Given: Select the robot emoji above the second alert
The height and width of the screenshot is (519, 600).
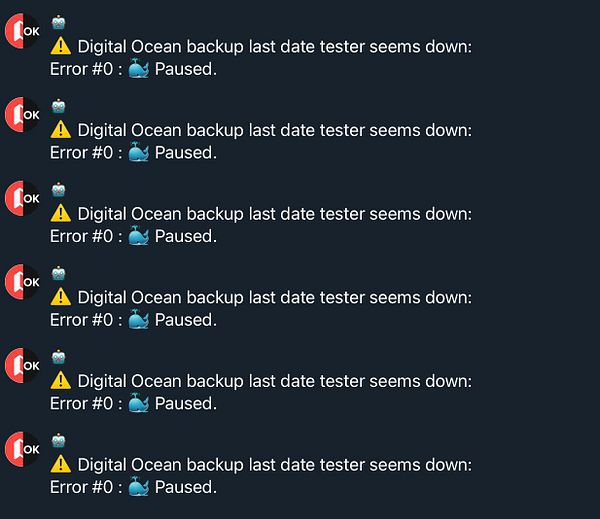Looking at the screenshot, I should [x=59, y=106].
